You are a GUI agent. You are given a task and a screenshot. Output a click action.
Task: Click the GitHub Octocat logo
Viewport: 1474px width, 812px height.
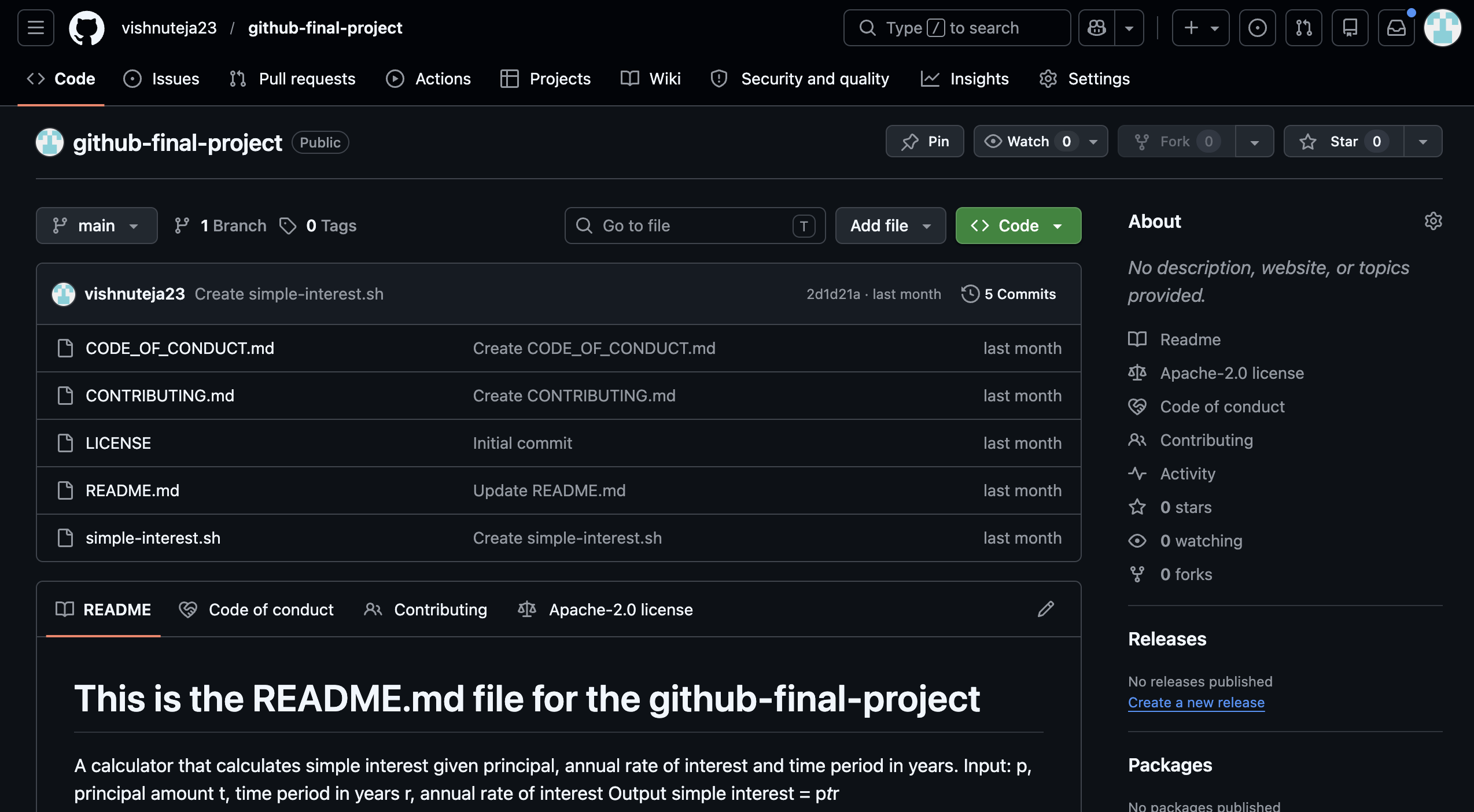pos(86,28)
